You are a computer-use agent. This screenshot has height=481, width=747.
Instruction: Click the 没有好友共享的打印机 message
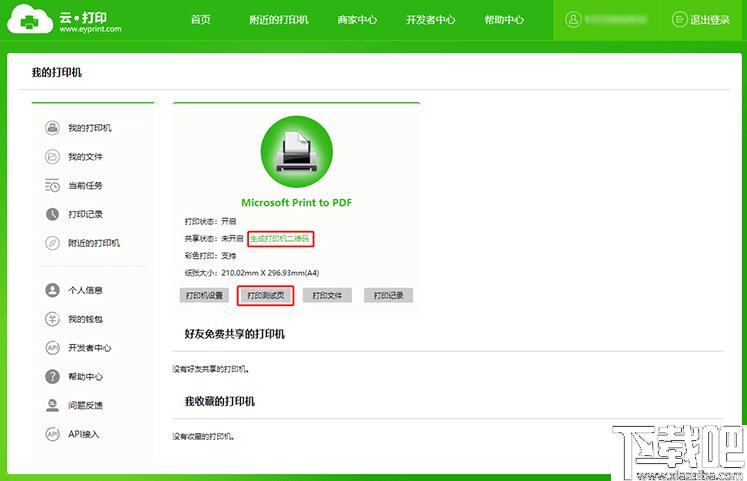[x=211, y=369]
